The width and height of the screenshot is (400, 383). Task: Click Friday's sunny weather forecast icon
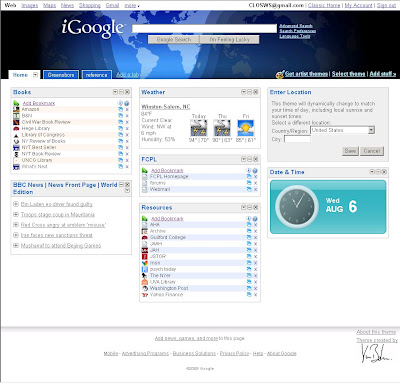click(x=246, y=128)
